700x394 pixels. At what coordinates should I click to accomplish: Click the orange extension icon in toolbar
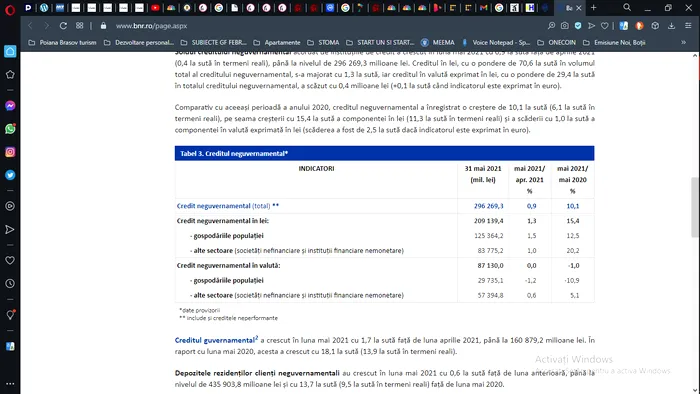[x=639, y=26]
